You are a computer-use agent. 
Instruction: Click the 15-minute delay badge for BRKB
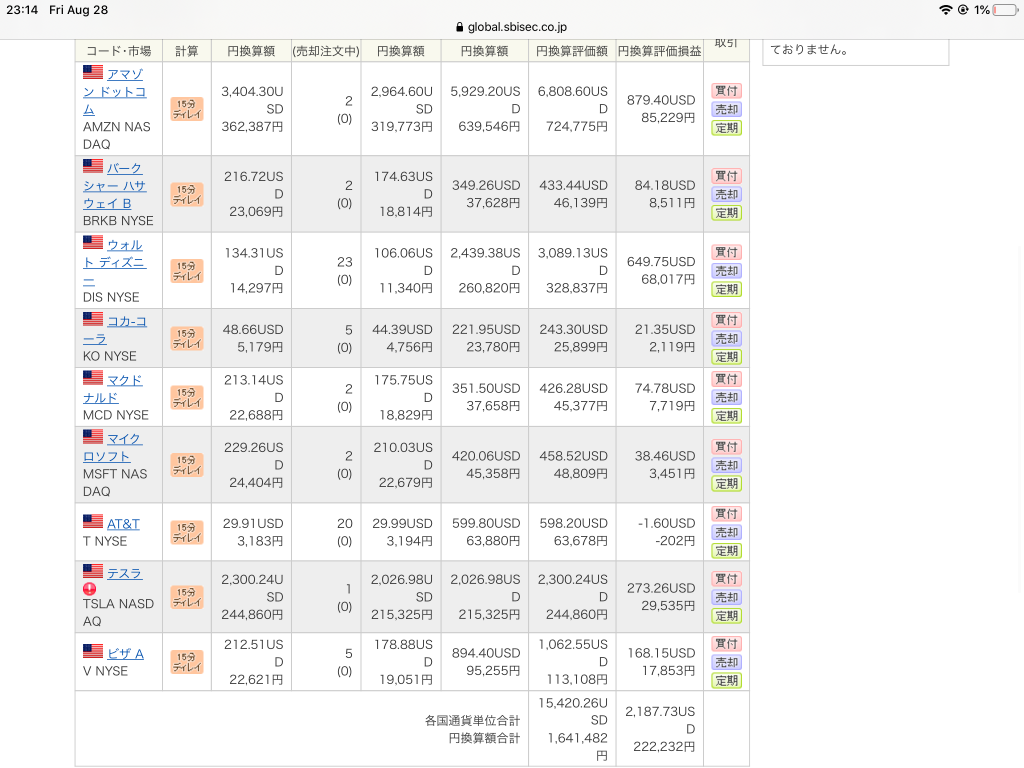[187, 194]
